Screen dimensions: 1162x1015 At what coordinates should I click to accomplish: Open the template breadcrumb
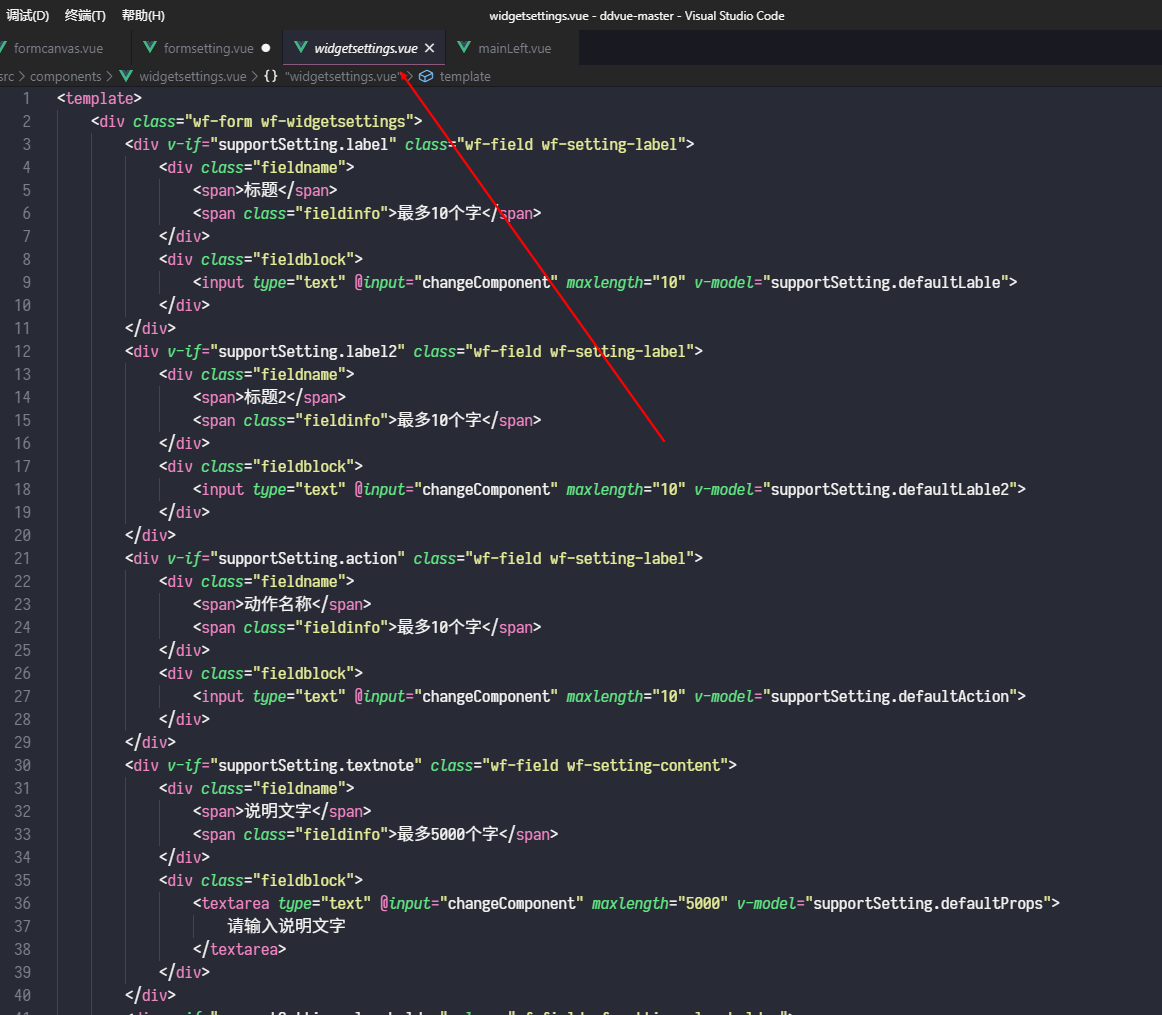pyautogui.click(x=465, y=76)
